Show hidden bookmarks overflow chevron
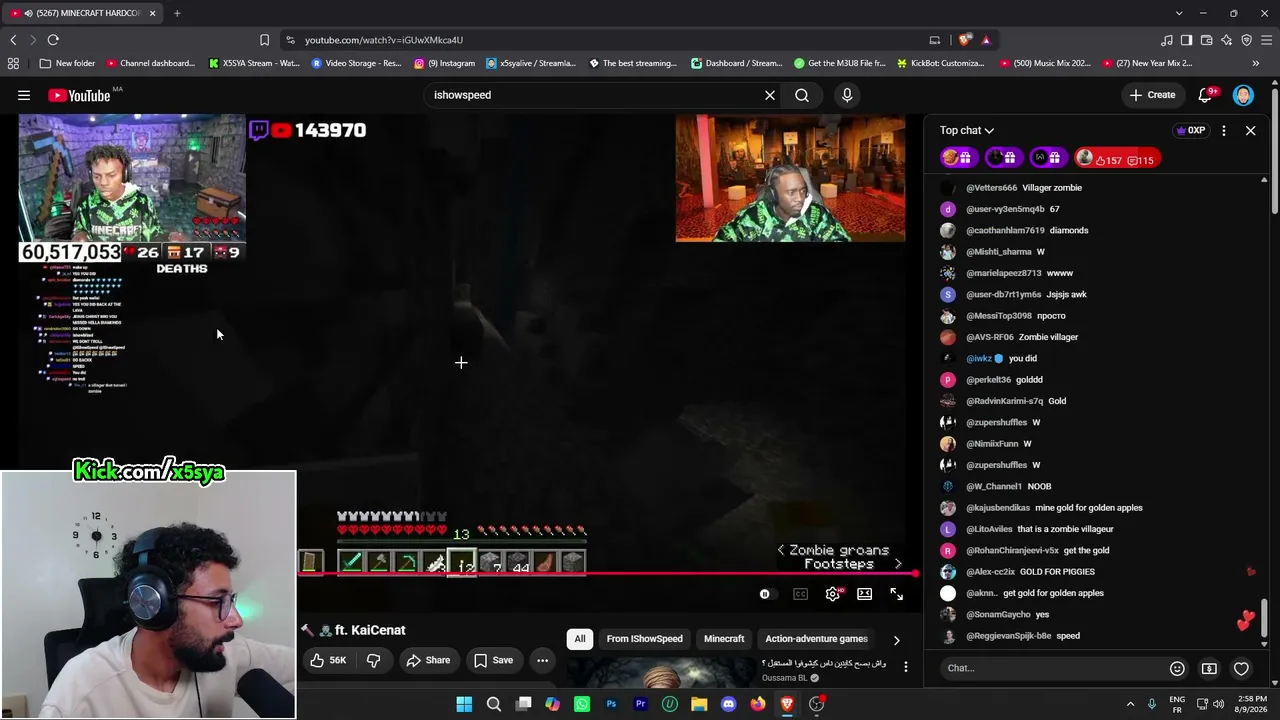 pyautogui.click(x=1256, y=63)
